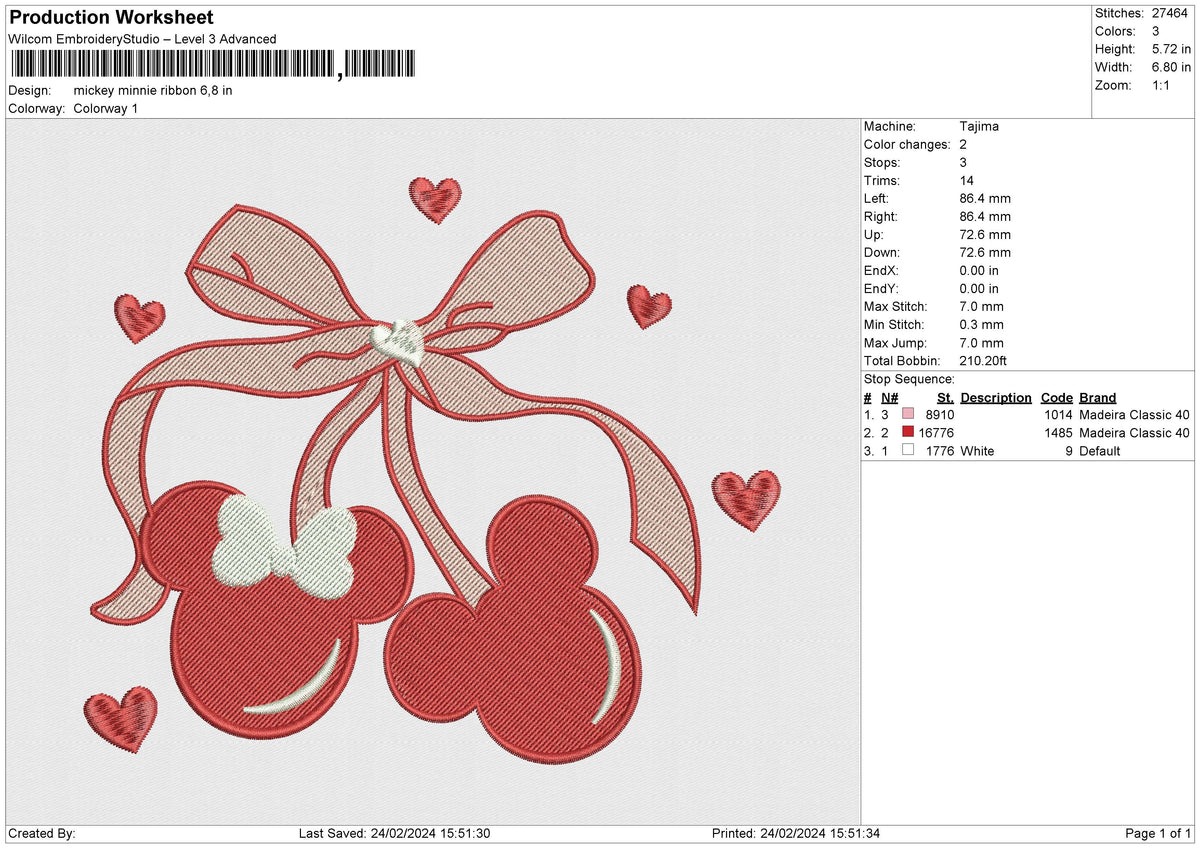The height and width of the screenshot is (848, 1200).
Task: Click the 'Description' column header
Action: coord(996,398)
